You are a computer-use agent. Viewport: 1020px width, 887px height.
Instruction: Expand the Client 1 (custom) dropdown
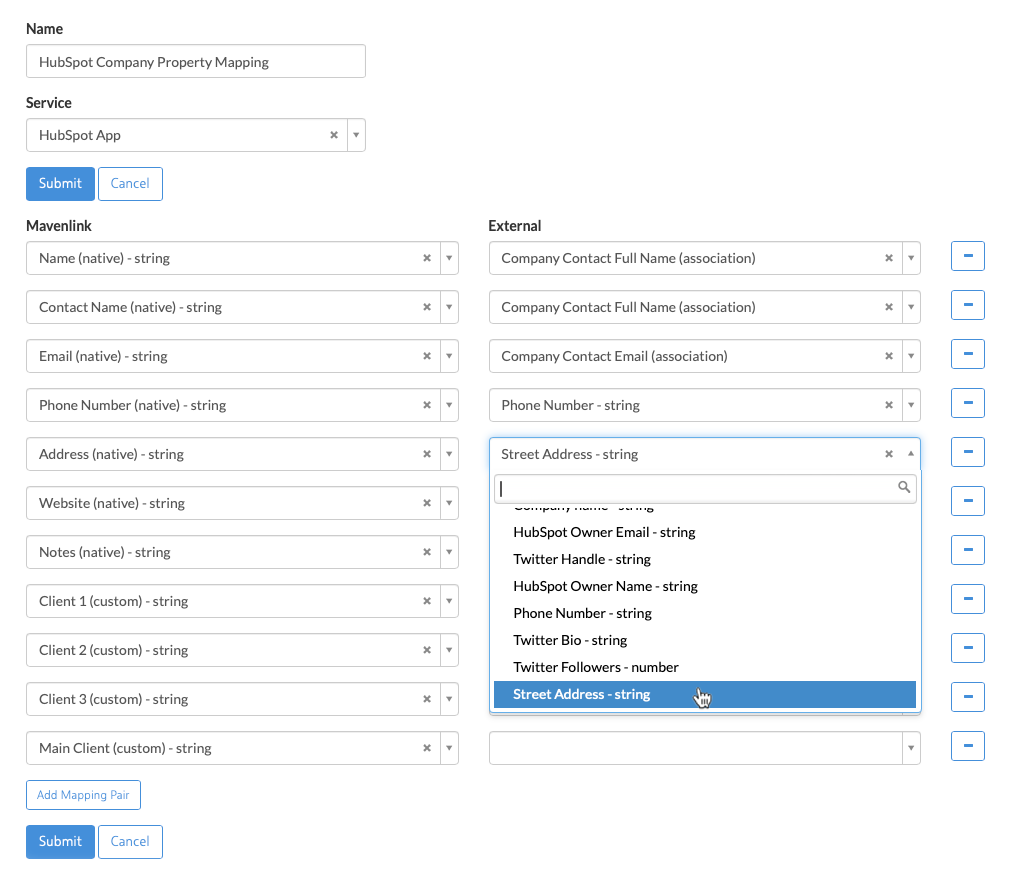[x=449, y=601]
